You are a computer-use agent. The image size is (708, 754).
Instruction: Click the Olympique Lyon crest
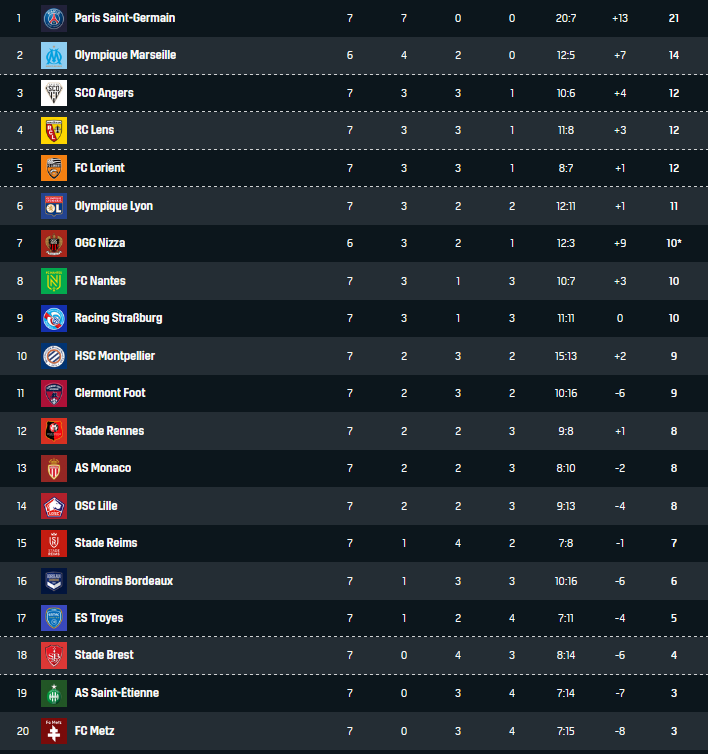[x=53, y=206]
